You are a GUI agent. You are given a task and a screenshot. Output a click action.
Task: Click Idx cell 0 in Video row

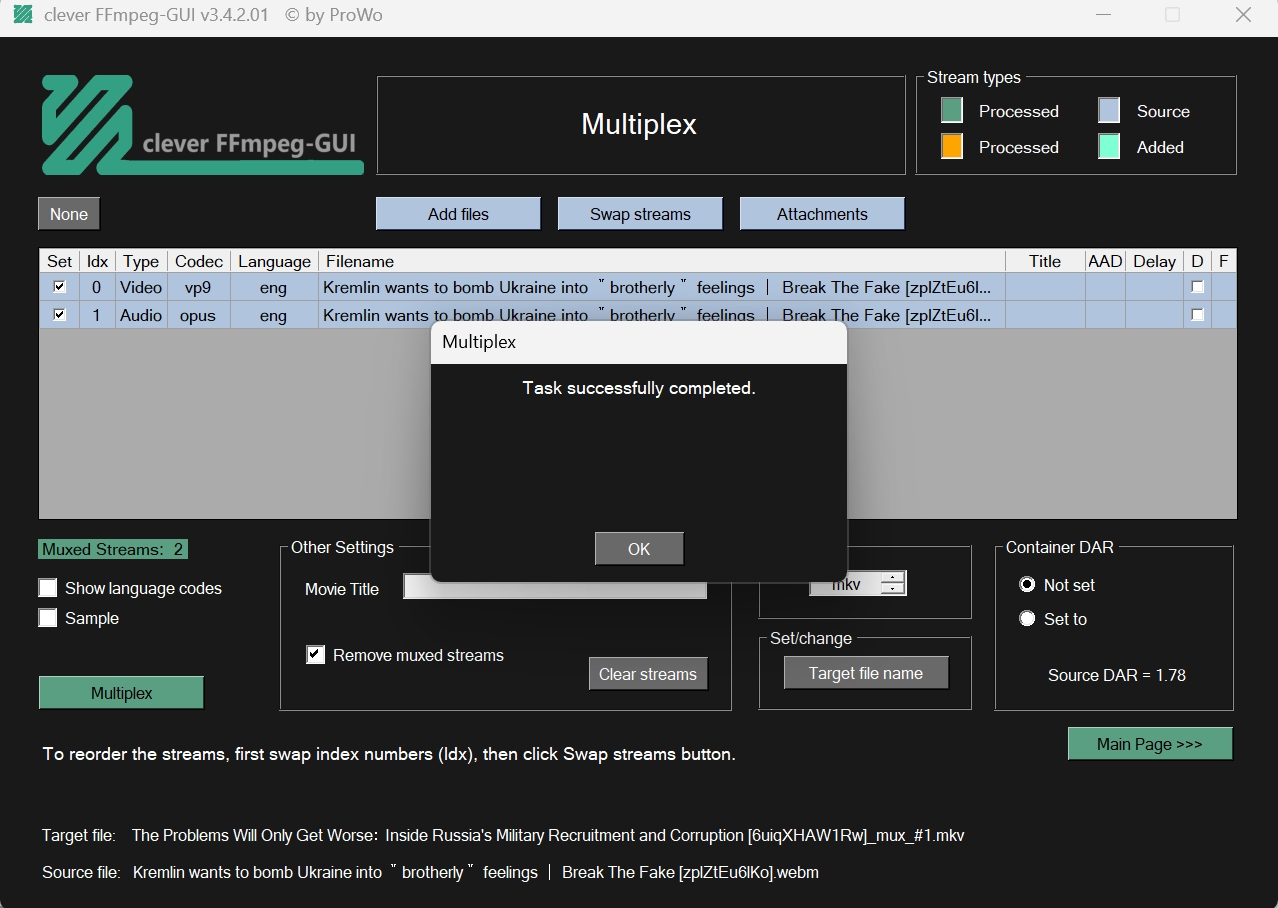[97, 287]
